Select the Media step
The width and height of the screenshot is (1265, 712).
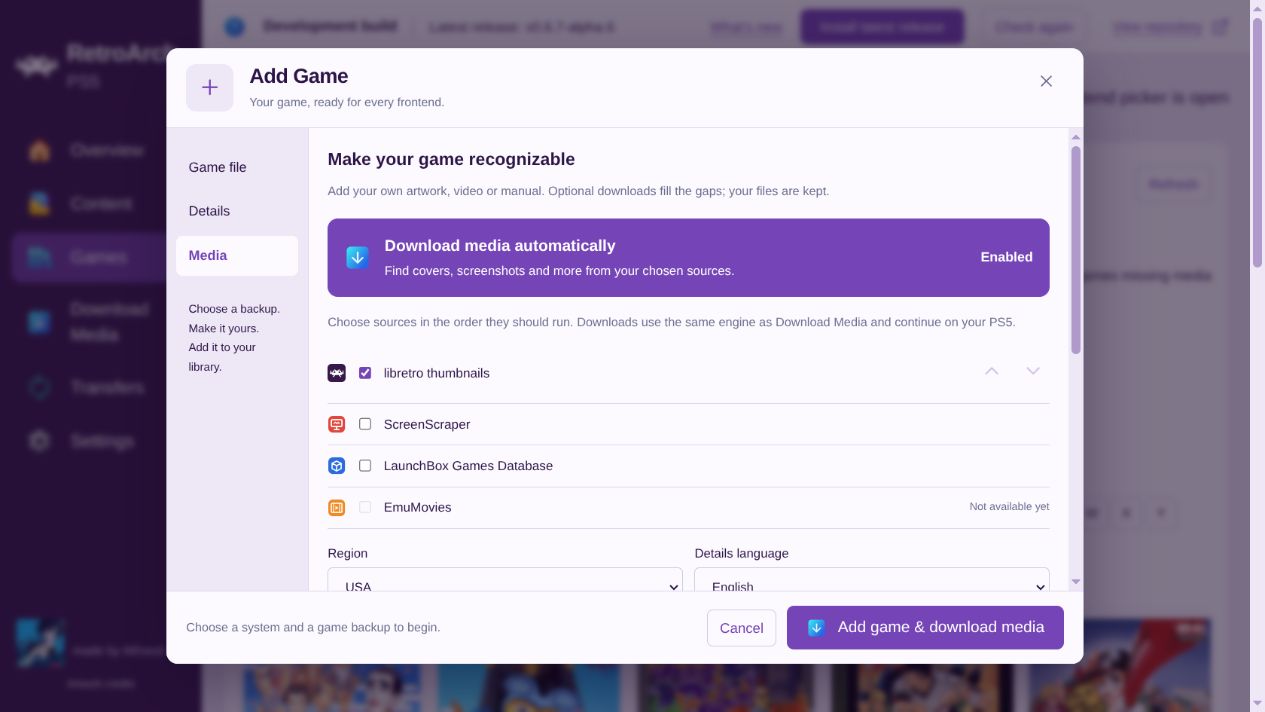[x=237, y=255]
